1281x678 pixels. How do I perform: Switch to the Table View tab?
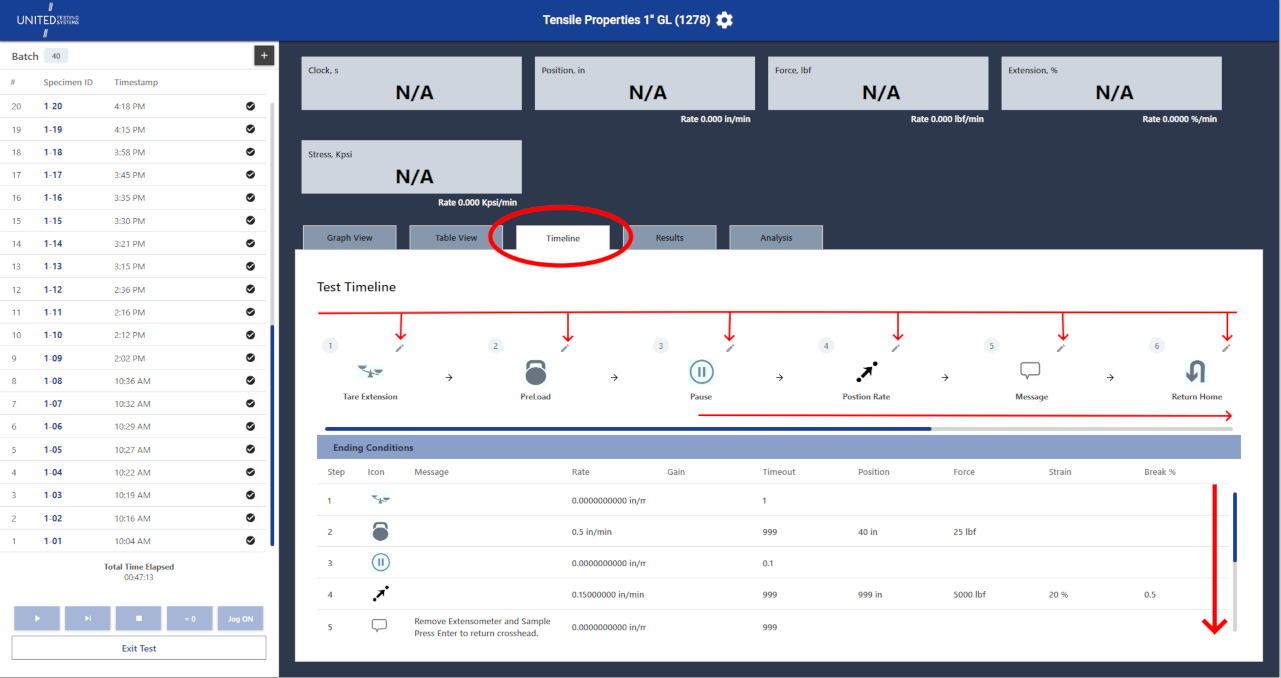[x=456, y=238]
